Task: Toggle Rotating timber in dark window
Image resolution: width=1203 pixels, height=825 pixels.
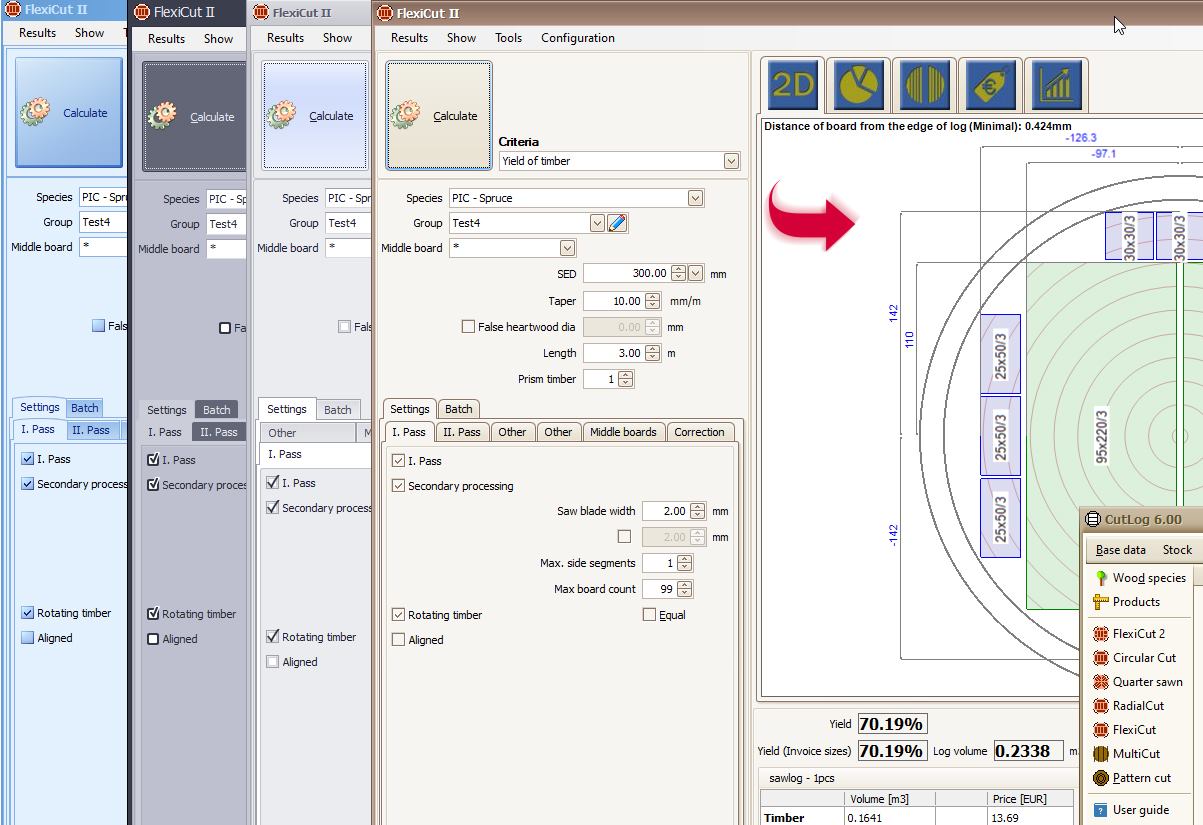Action: pos(153,614)
